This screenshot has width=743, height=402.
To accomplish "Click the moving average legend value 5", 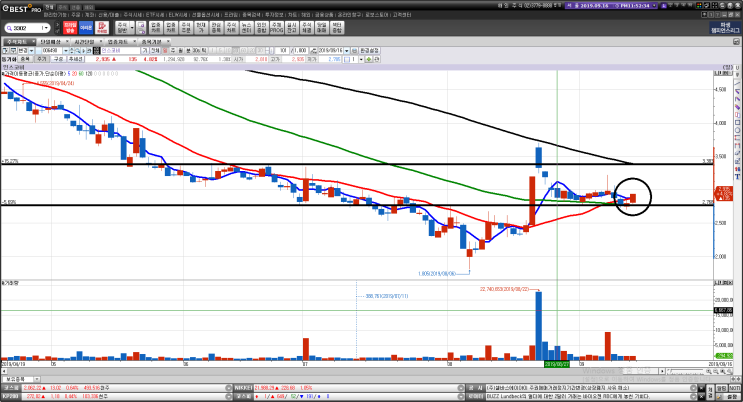I will coord(69,73).
